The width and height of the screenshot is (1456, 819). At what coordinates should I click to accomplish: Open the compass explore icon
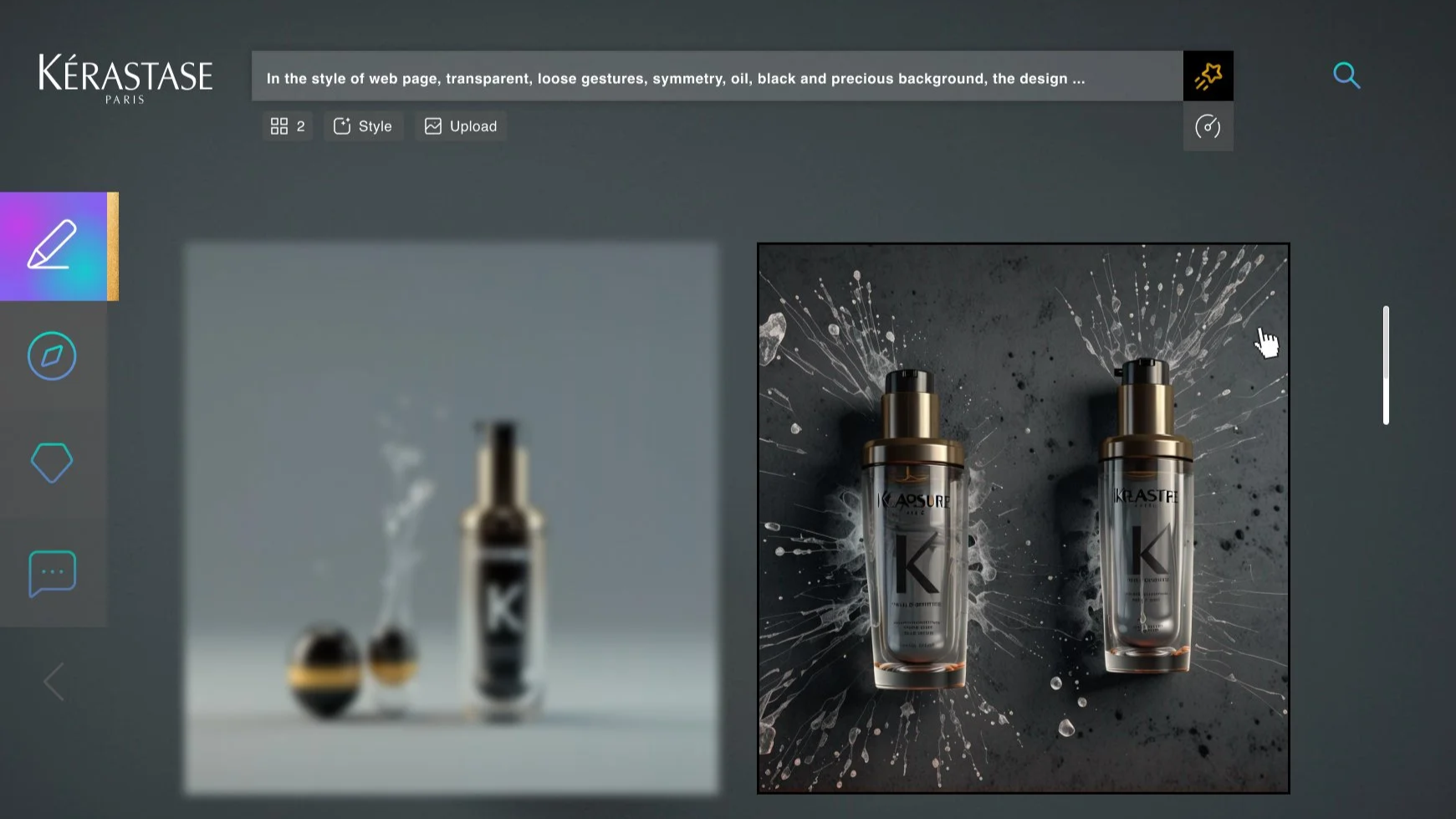[x=52, y=356]
